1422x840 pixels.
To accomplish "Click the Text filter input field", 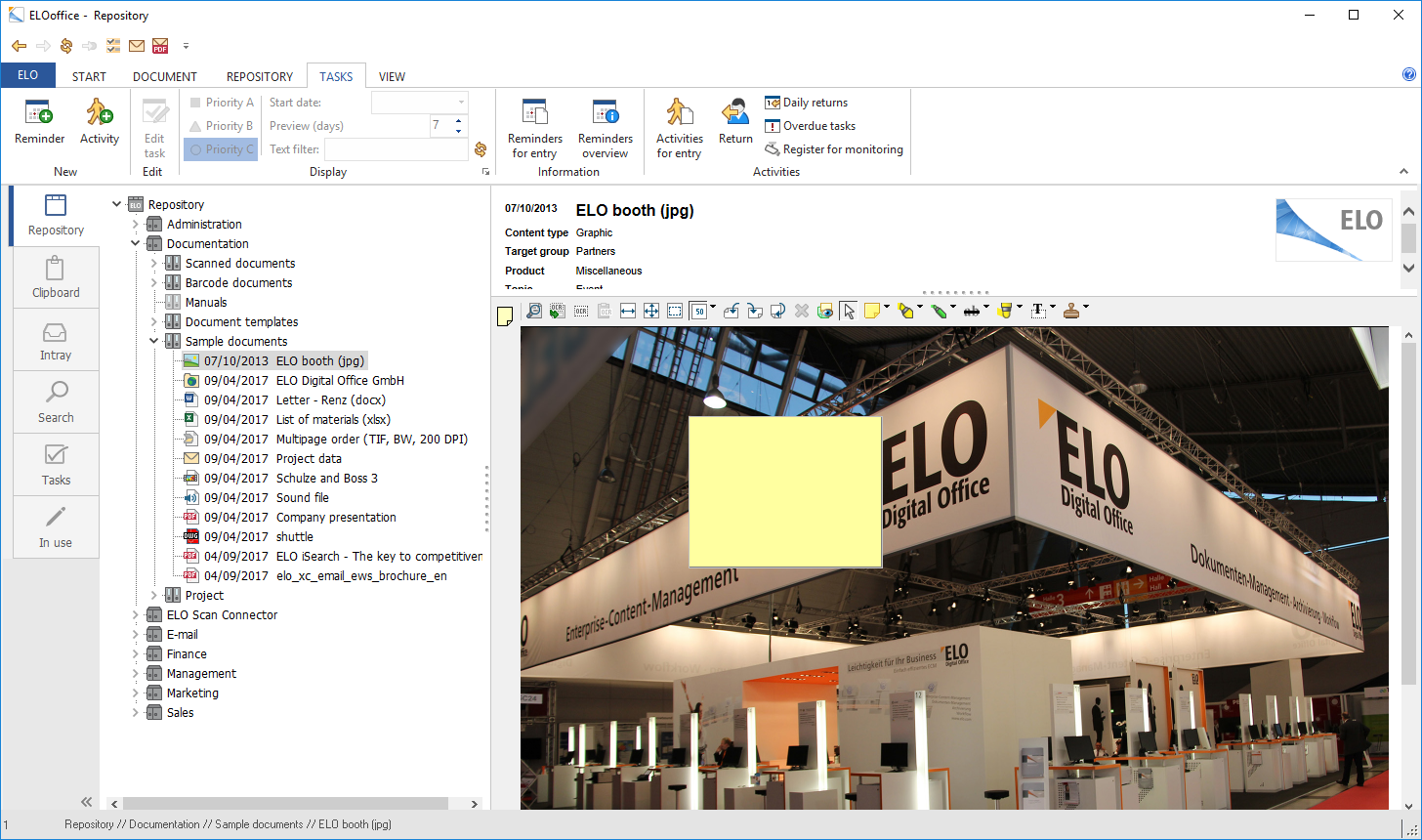I will [x=397, y=149].
